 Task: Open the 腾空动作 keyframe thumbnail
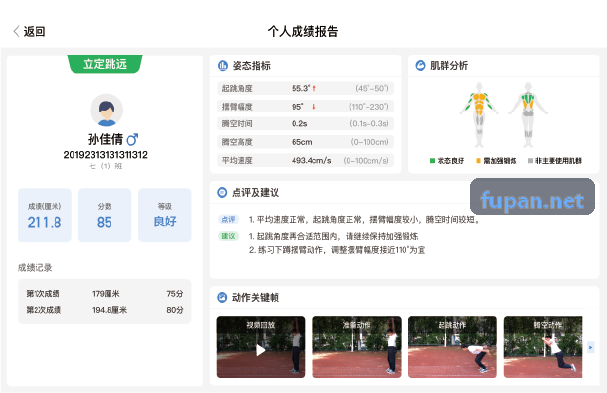pyautogui.click(x=543, y=347)
